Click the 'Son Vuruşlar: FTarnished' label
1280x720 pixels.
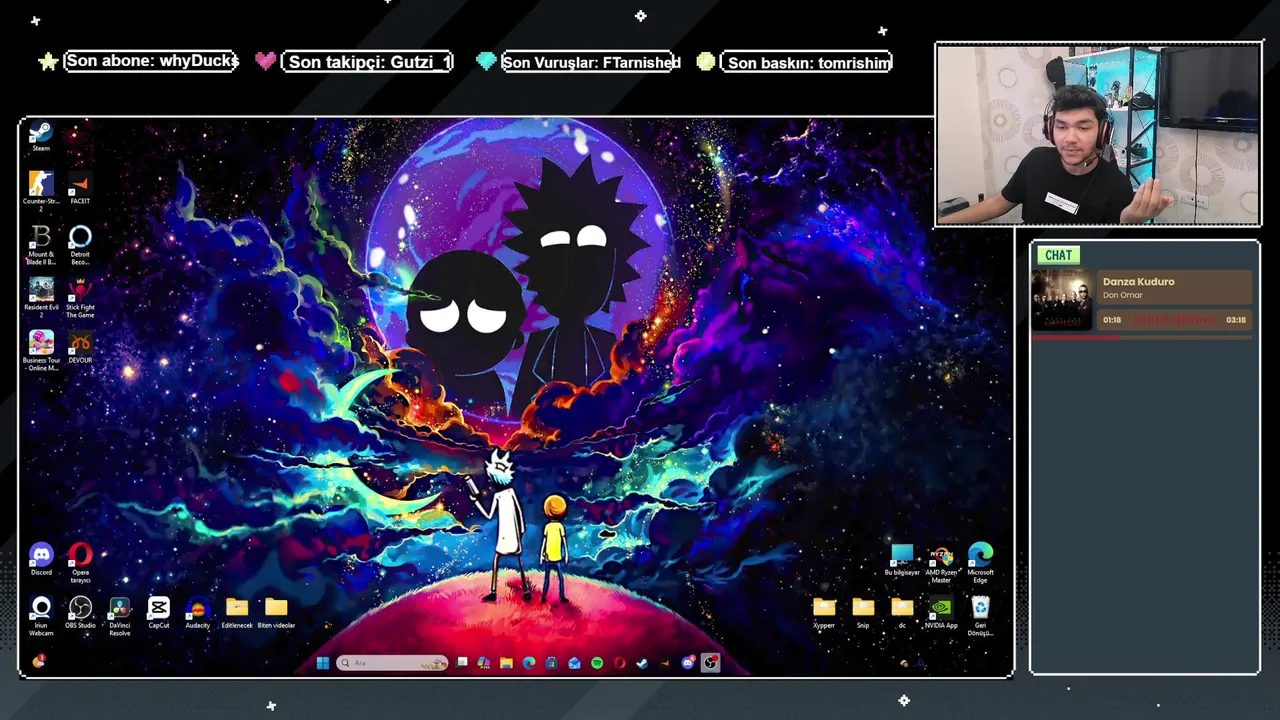tap(591, 62)
